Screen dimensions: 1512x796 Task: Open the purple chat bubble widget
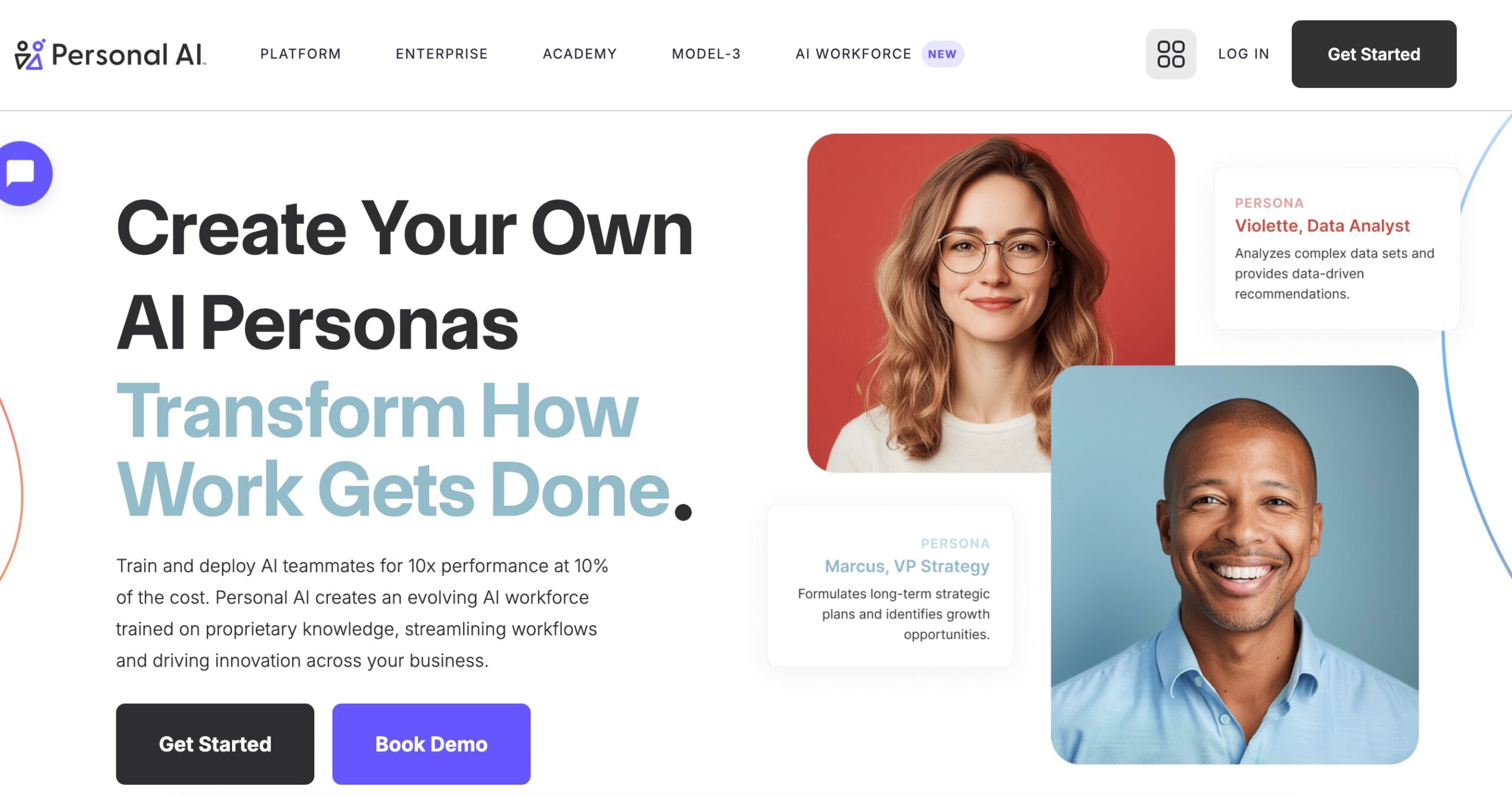24,173
